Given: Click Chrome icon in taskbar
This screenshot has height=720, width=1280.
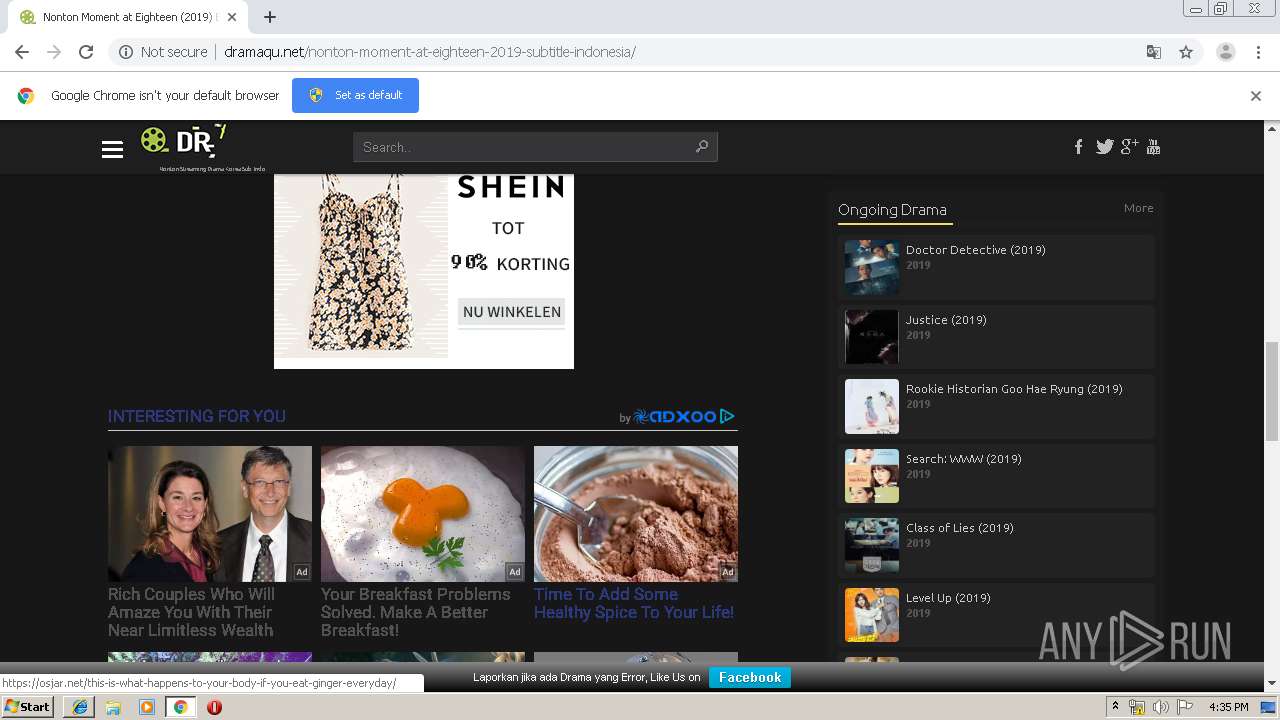Looking at the screenshot, I should coord(180,707).
